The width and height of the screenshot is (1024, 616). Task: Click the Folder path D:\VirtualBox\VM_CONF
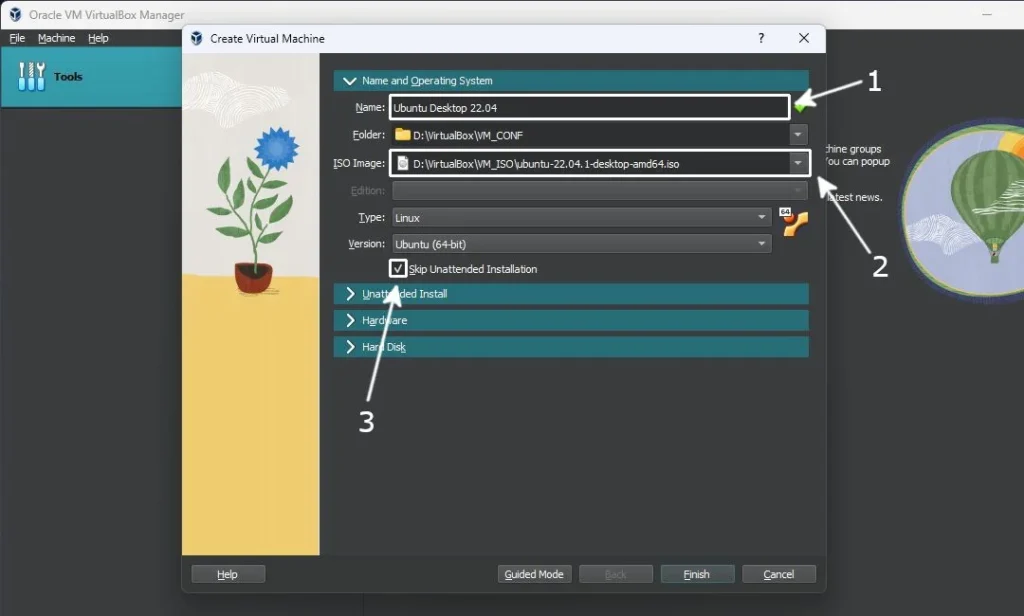pos(468,135)
